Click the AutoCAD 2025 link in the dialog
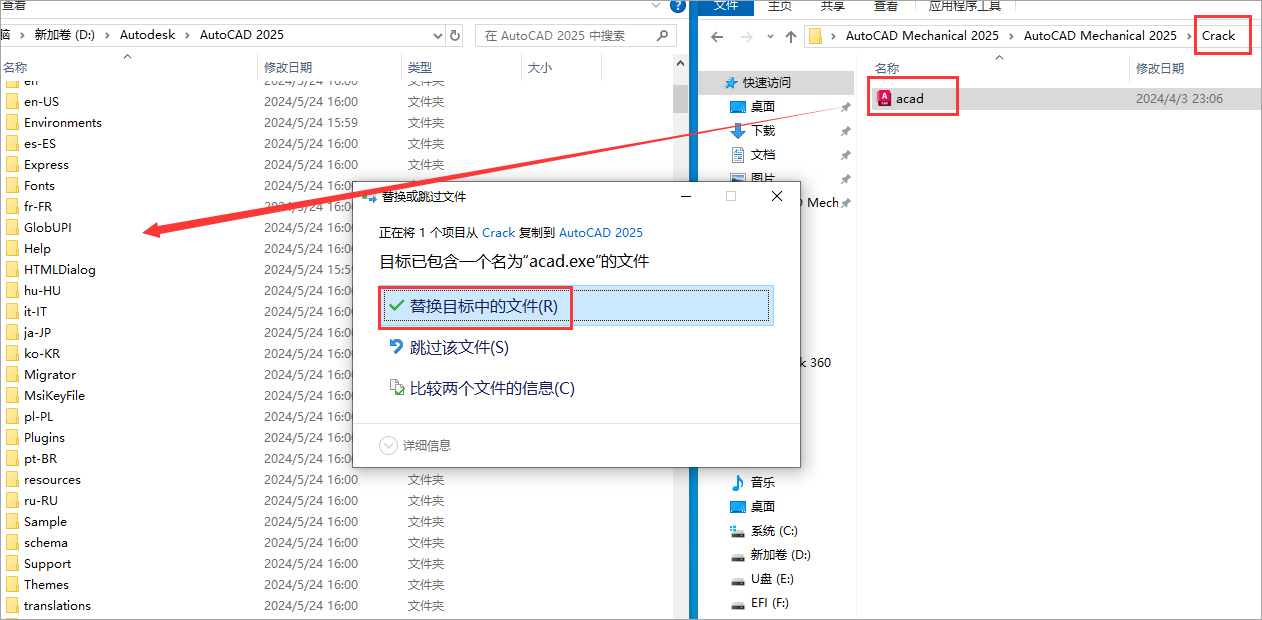Viewport: 1262px width, 620px height. click(x=601, y=232)
